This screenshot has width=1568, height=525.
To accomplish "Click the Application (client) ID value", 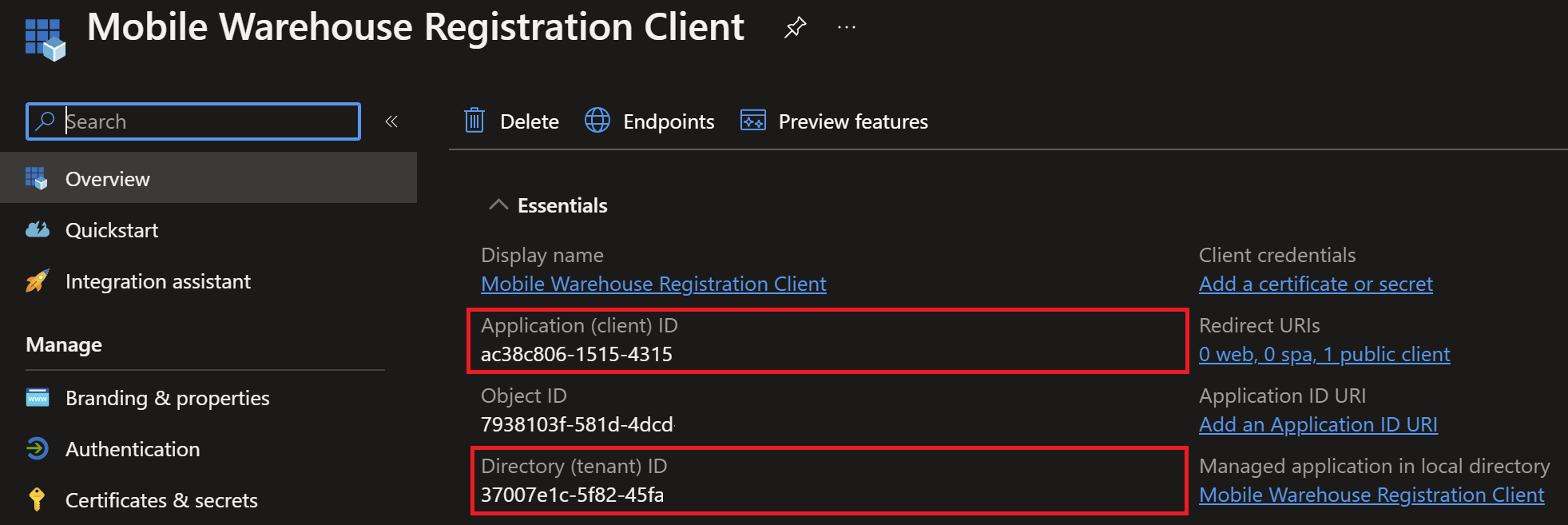I will pos(577,354).
